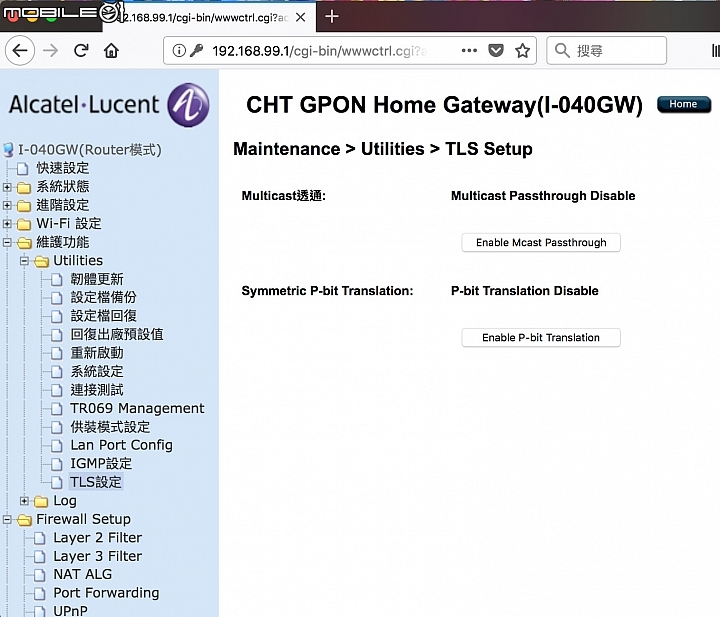Open 設定檔回復 page
The height and width of the screenshot is (617, 720).
click(103, 316)
